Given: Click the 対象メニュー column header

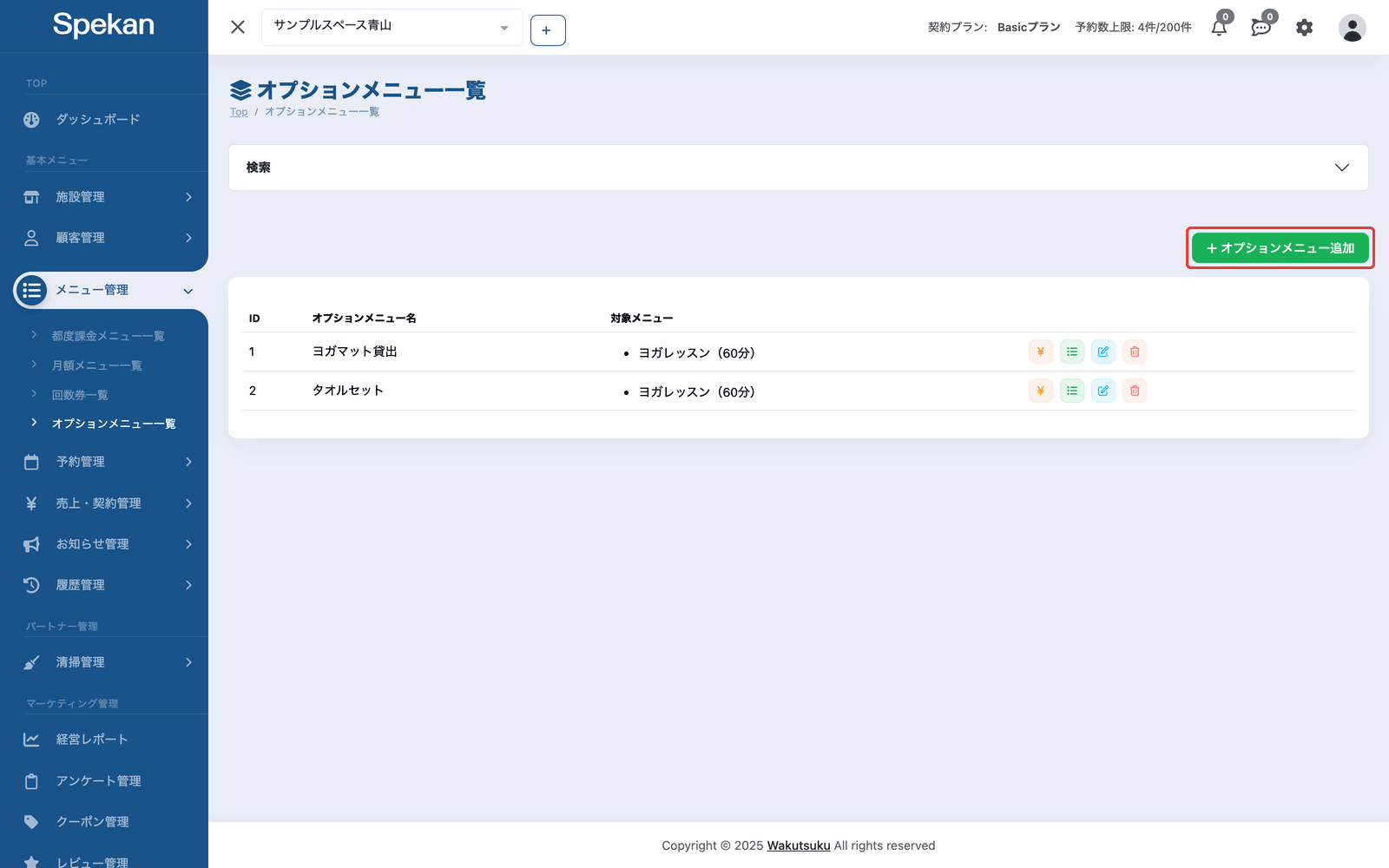Looking at the screenshot, I should click(x=642, y=319).
